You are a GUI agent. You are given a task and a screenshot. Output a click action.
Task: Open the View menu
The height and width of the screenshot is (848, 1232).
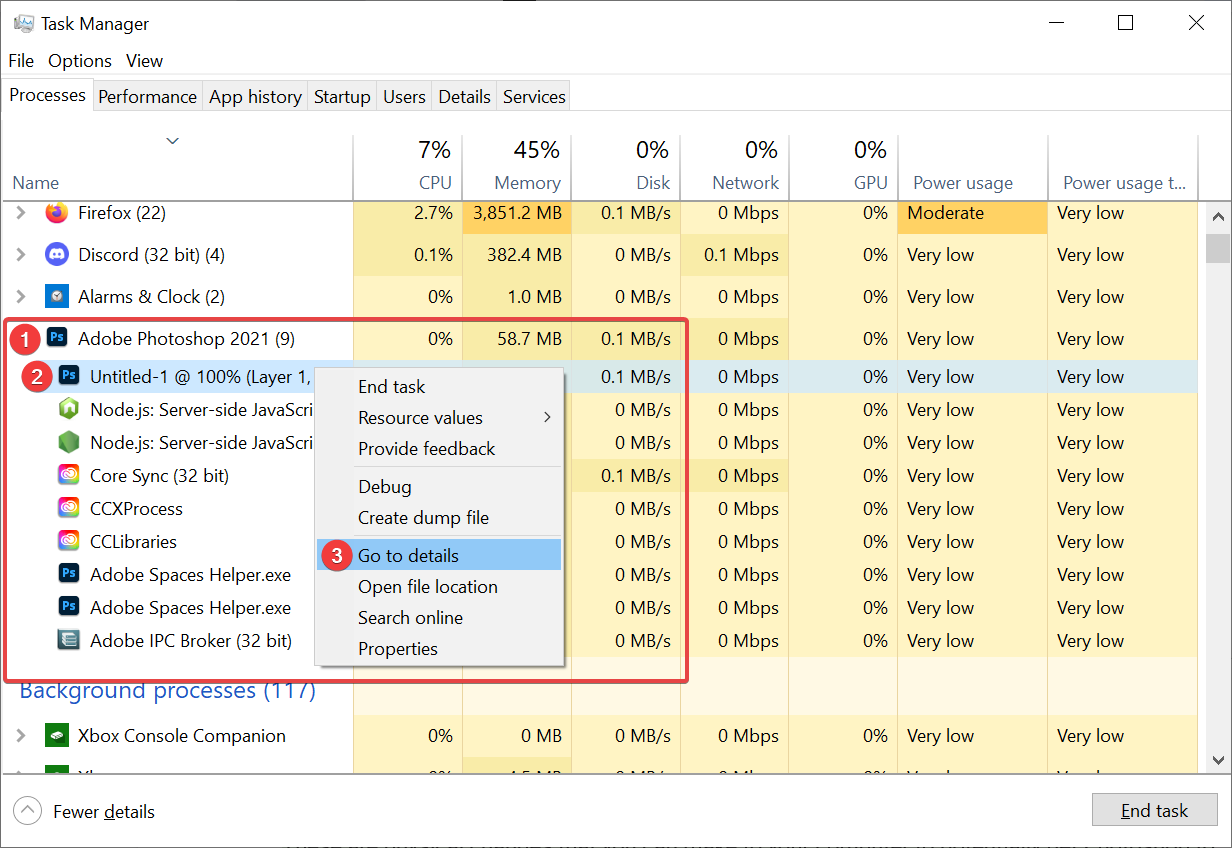click(144, 61)
